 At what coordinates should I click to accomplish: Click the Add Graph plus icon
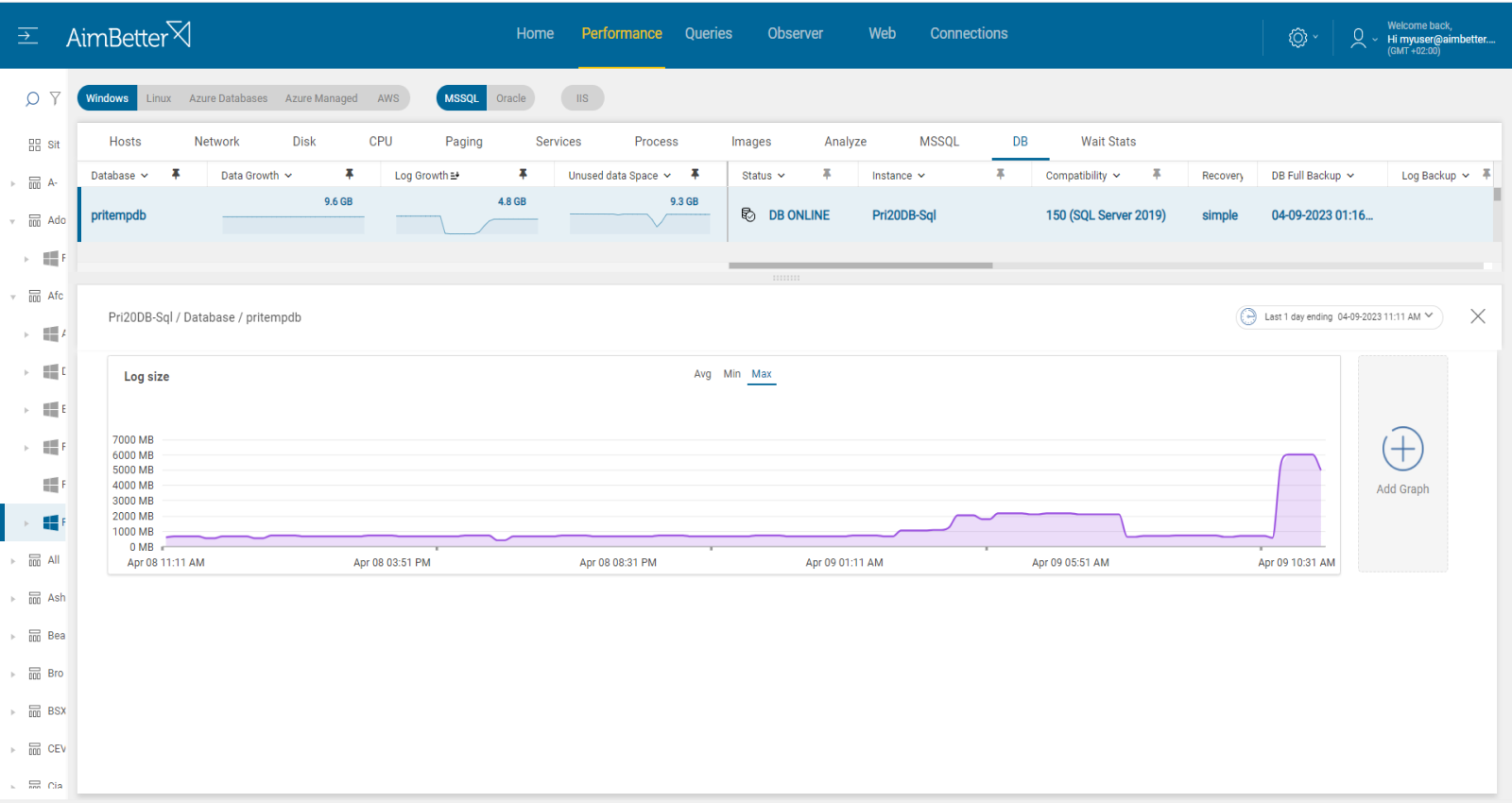tap(1402, 449)
